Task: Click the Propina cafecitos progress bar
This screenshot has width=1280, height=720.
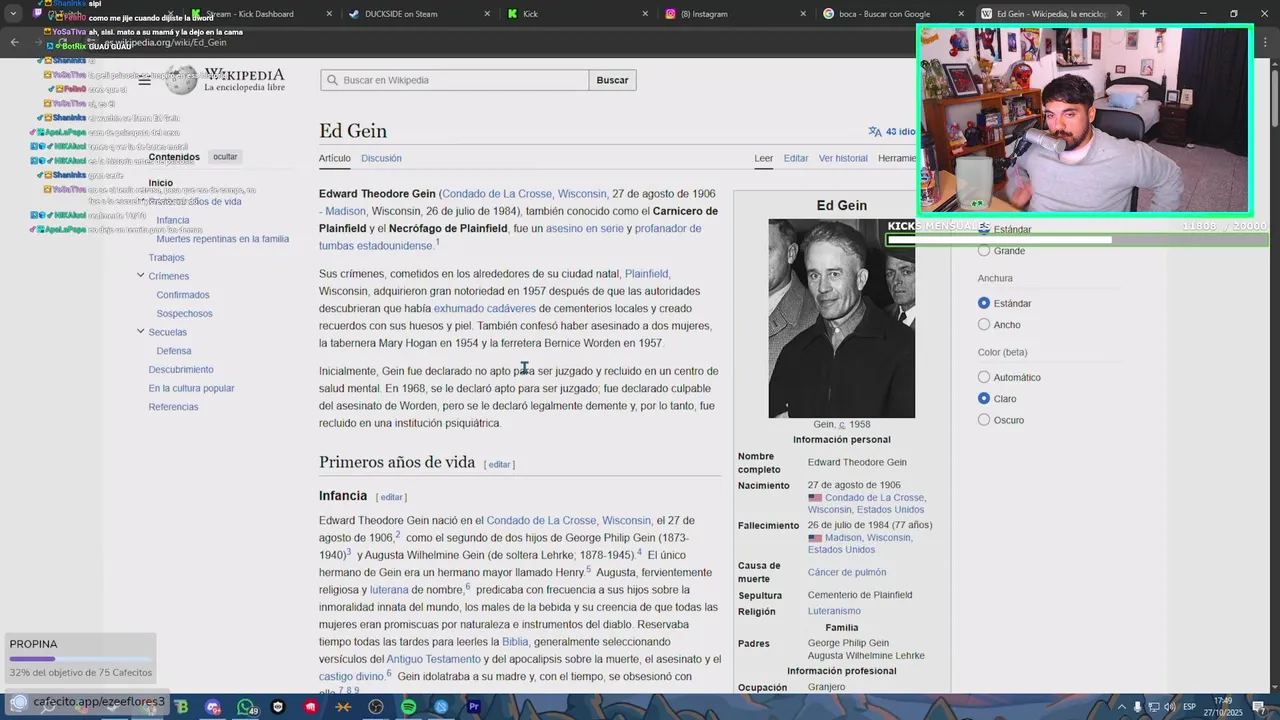Action: pyautogui.click(x=80, y=659)
